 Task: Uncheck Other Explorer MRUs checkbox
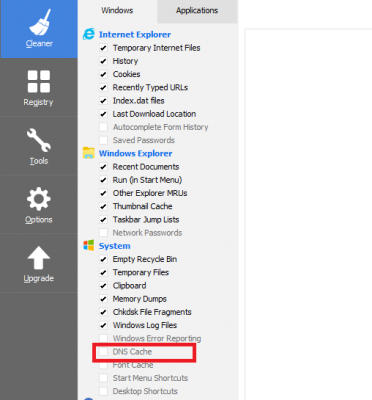point(103,193)
